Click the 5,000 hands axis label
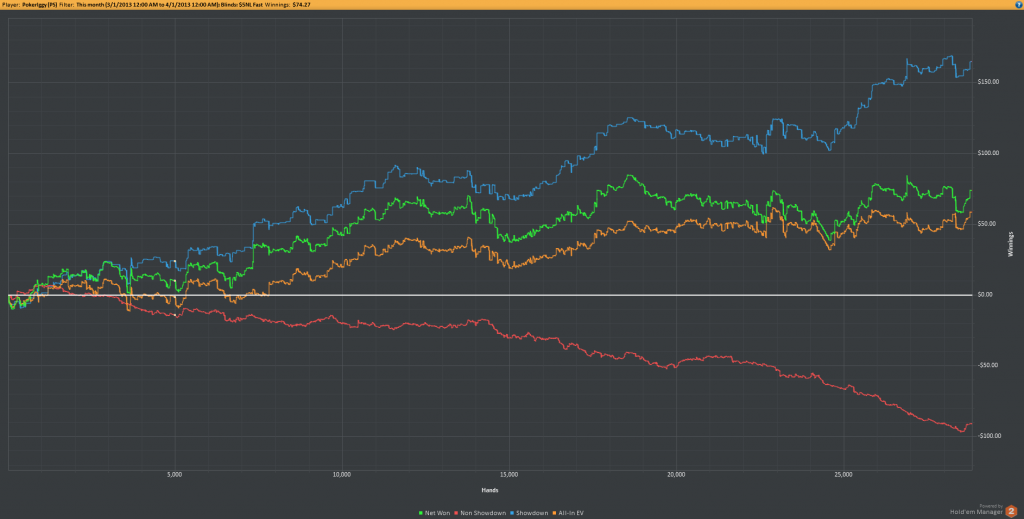Image resolution: width=1024 pixels, height=519 pixels. (174, 475)
